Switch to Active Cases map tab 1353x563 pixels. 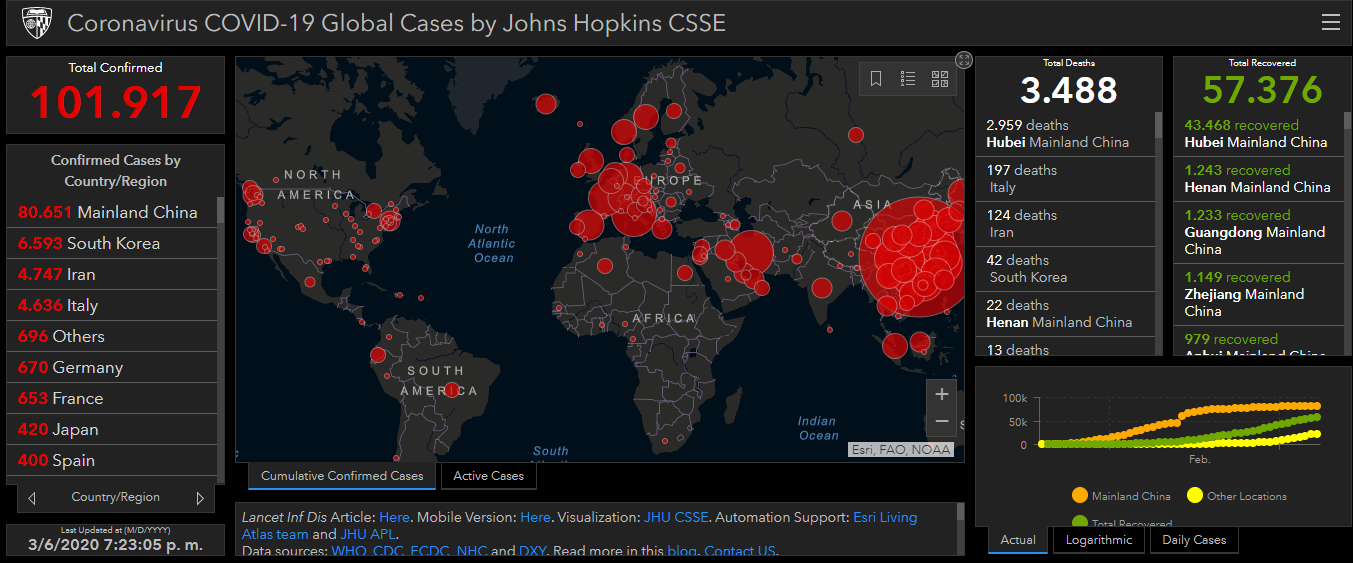(x=489, y=476)
